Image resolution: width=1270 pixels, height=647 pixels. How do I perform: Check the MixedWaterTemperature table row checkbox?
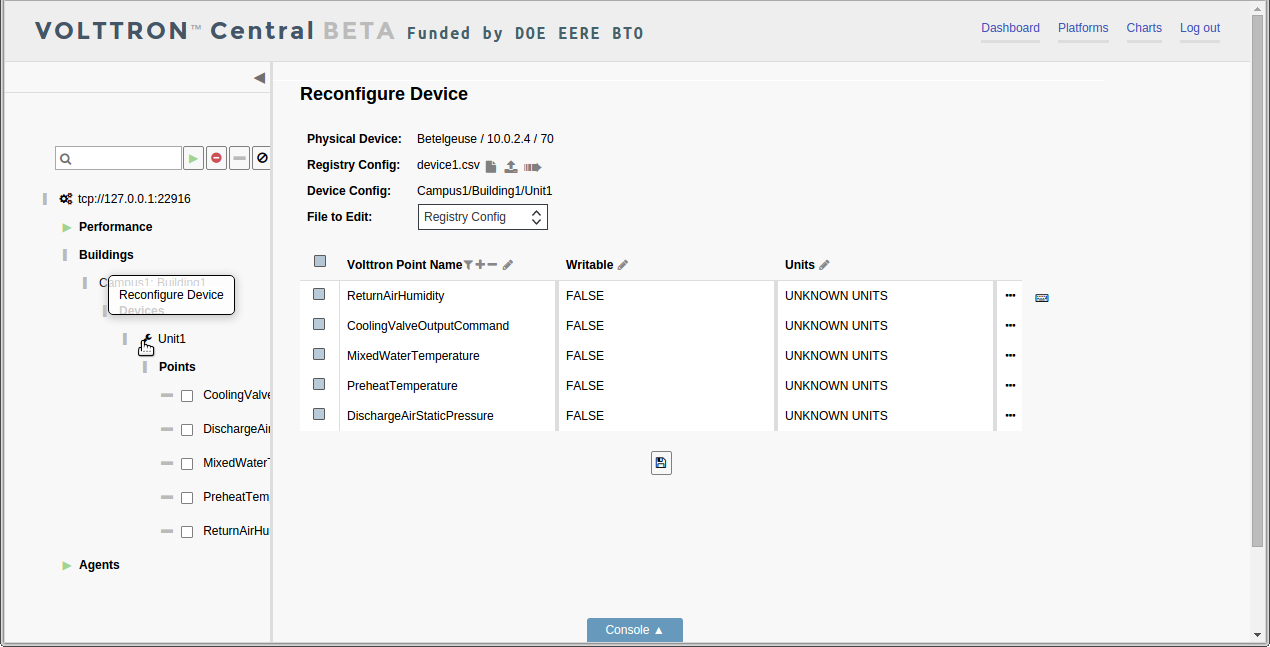point(319,354)
